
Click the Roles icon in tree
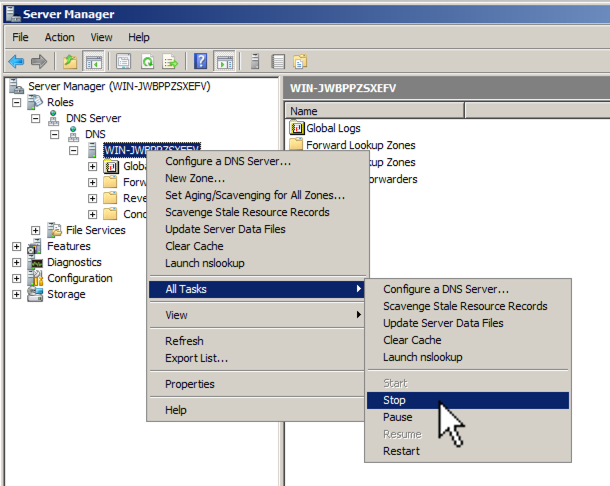[35, 102]
